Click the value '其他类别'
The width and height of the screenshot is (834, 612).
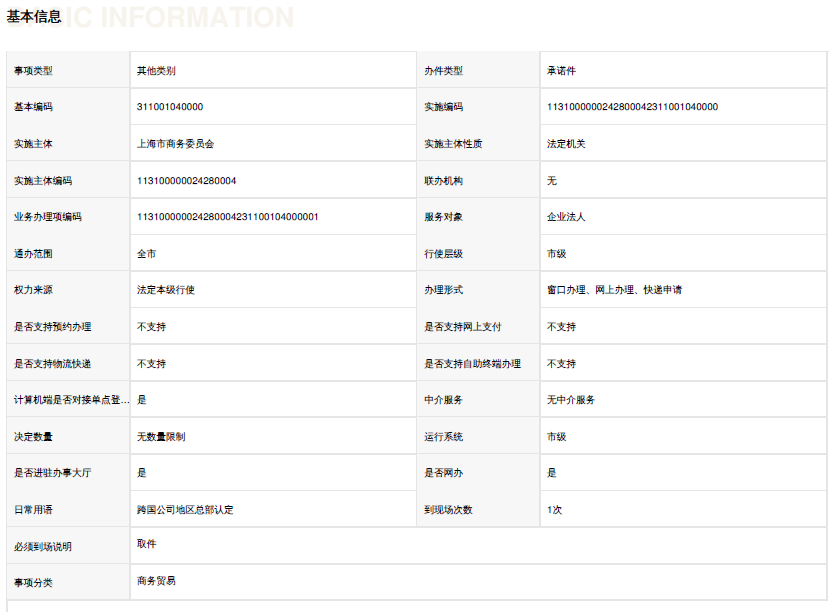point(156,71)
